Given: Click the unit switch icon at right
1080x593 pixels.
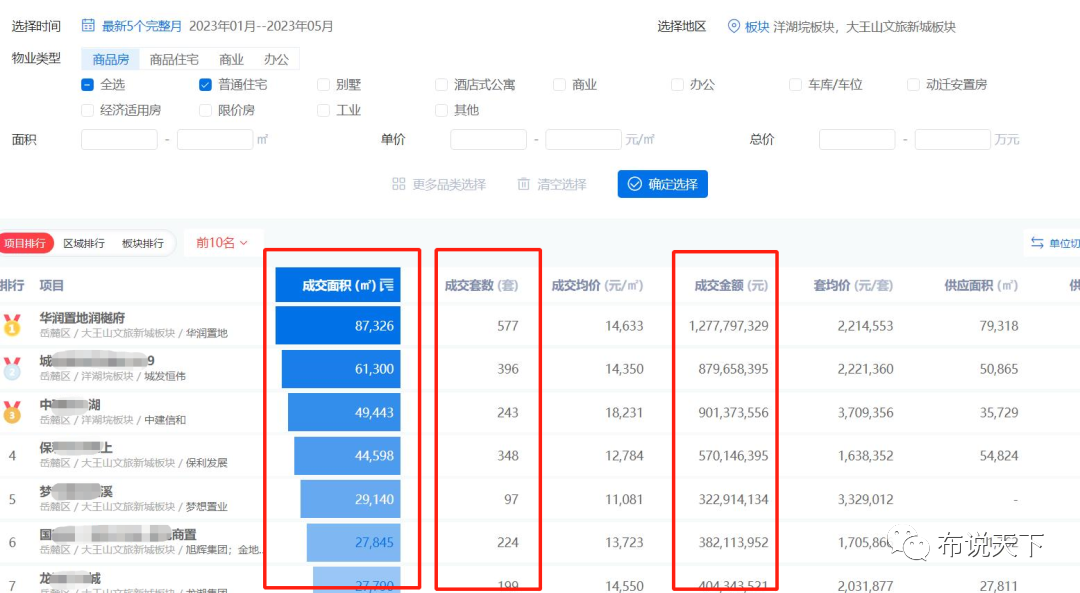Looking at the screenshot, I should [x=1037, y=243].
